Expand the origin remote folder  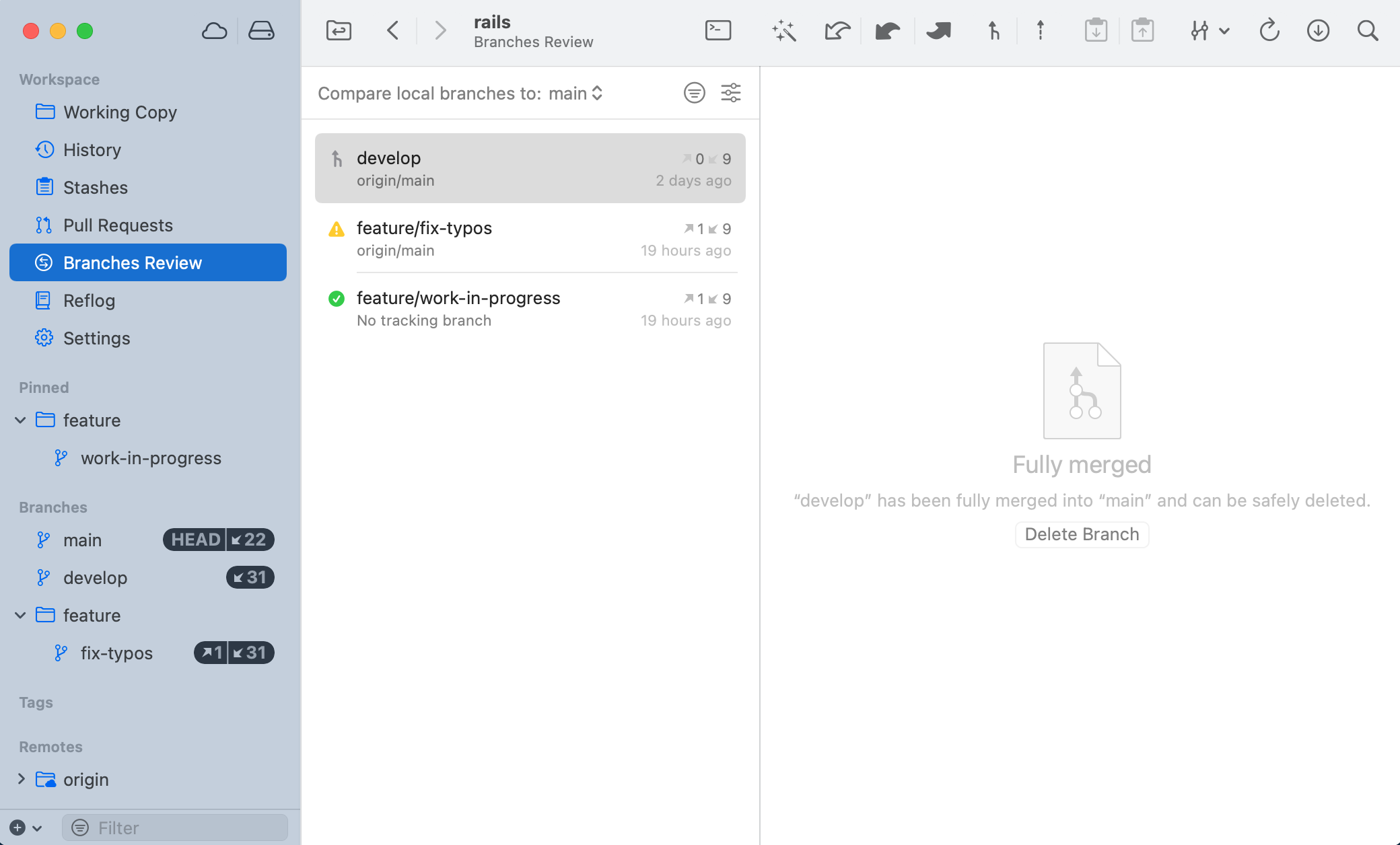[21, 779]
